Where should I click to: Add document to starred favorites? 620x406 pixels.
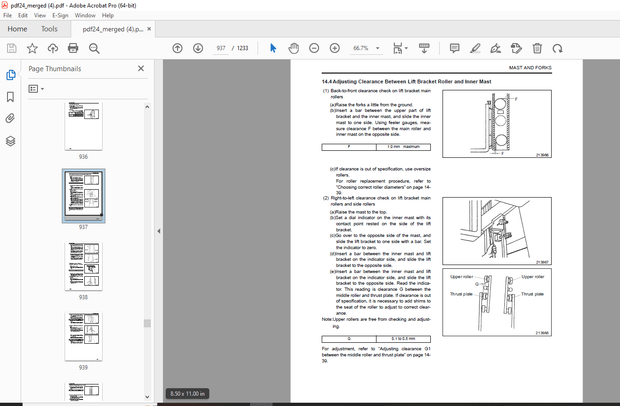point(32,48)
